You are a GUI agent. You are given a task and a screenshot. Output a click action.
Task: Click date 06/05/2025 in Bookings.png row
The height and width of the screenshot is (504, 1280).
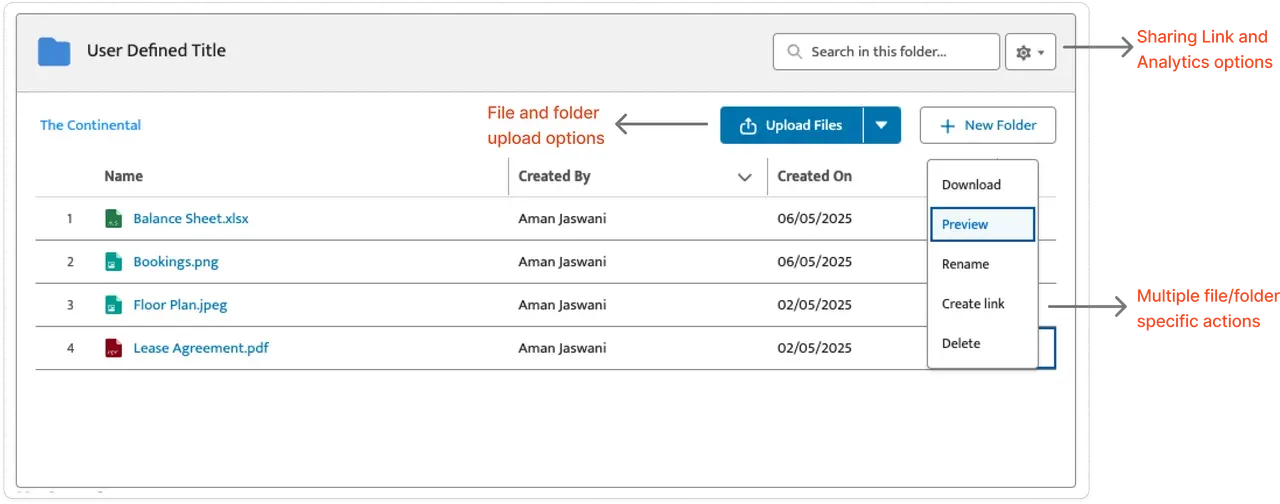[x=814, y=262]
